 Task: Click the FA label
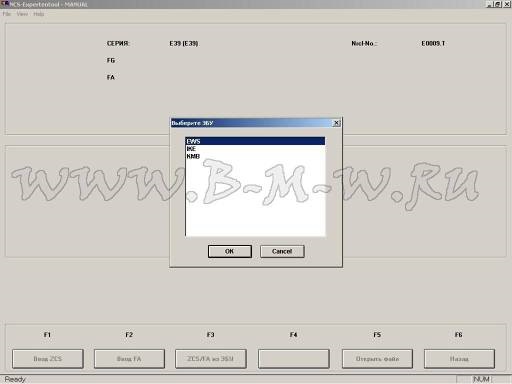[x=111, y=77]
